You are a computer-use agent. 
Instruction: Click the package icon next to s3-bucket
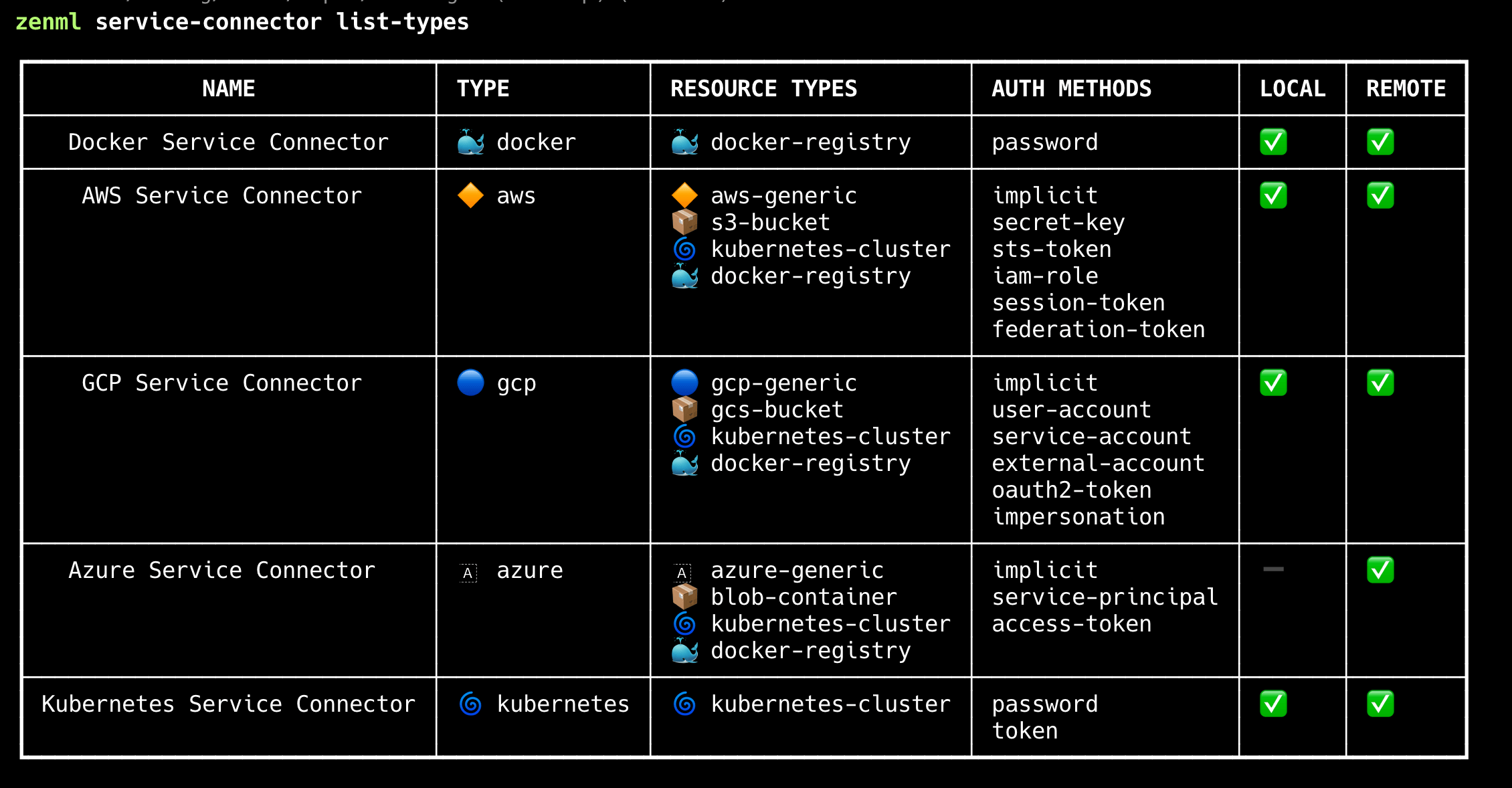pyautogui.click(x=684, y=222)
